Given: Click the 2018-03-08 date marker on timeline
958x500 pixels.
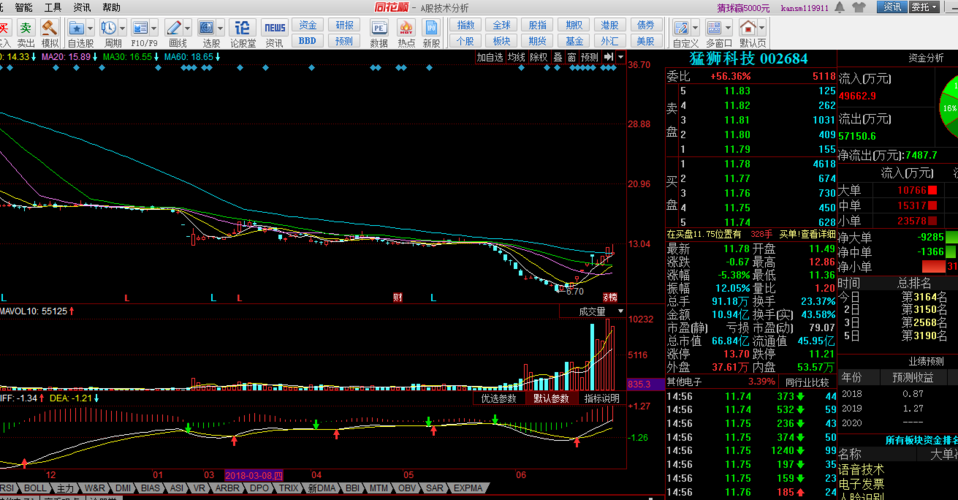Looking at the screenshot, I should coord(254,475).
